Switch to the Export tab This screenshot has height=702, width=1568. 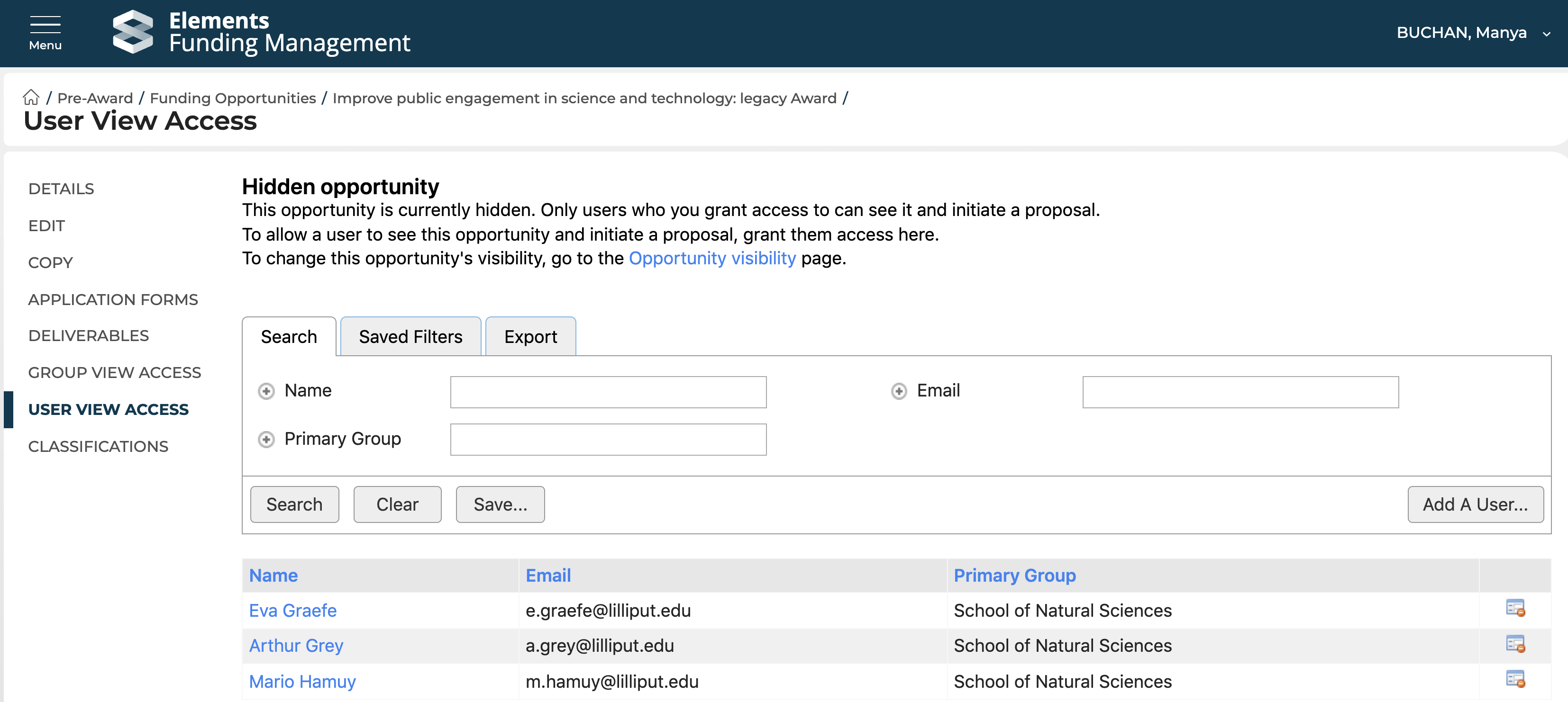tap(530, 337)
